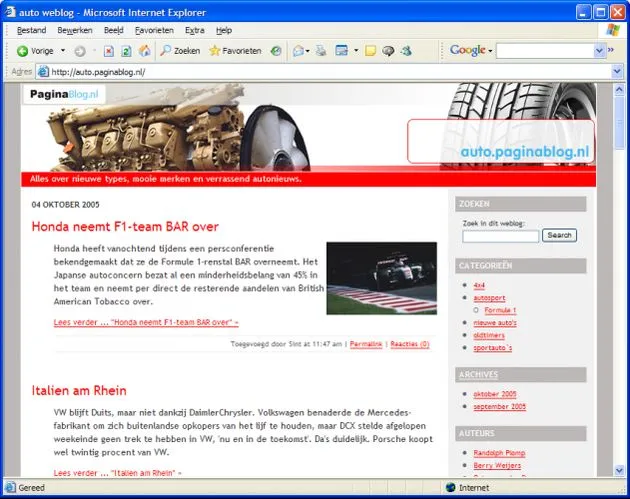Click the yellow note toolbar icon

coord(370,51)
